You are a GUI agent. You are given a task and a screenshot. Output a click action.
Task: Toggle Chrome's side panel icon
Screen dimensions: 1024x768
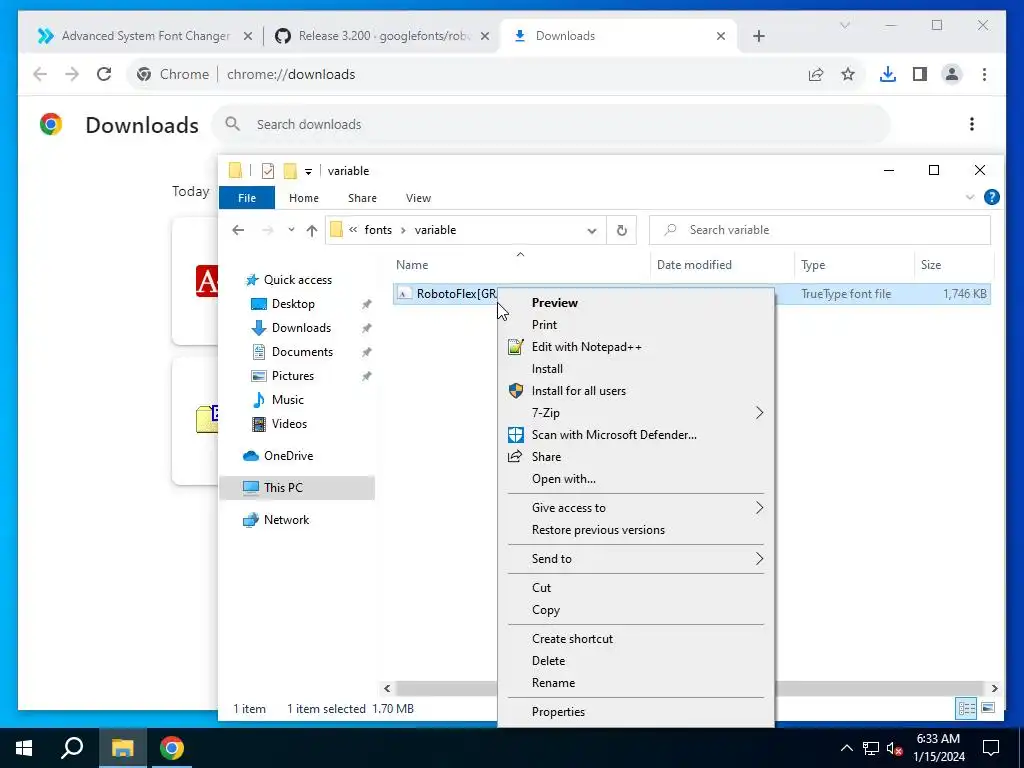[x=920, y=74]
